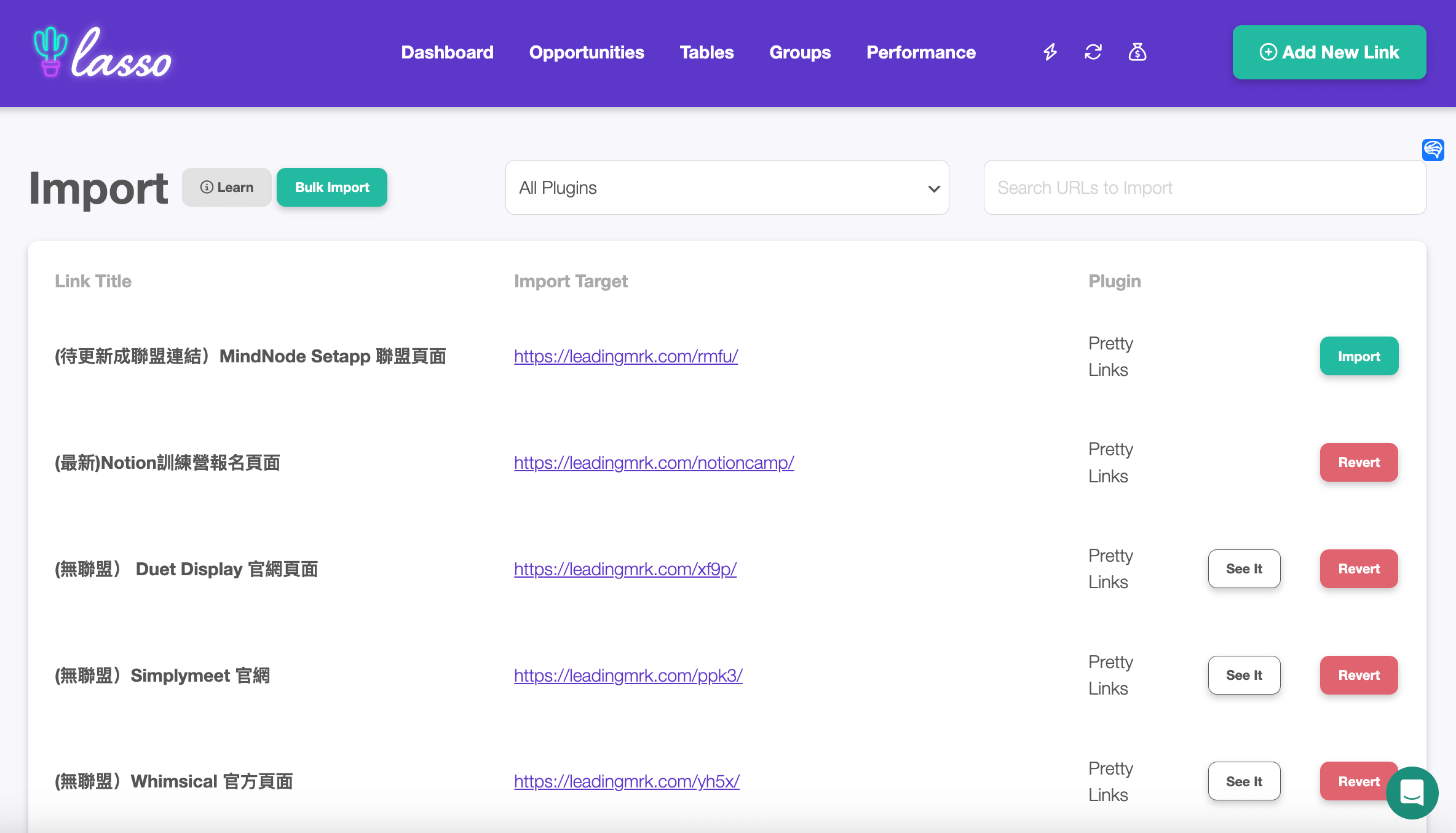
Task: Click the Plugin column header
Action: 1115,281
